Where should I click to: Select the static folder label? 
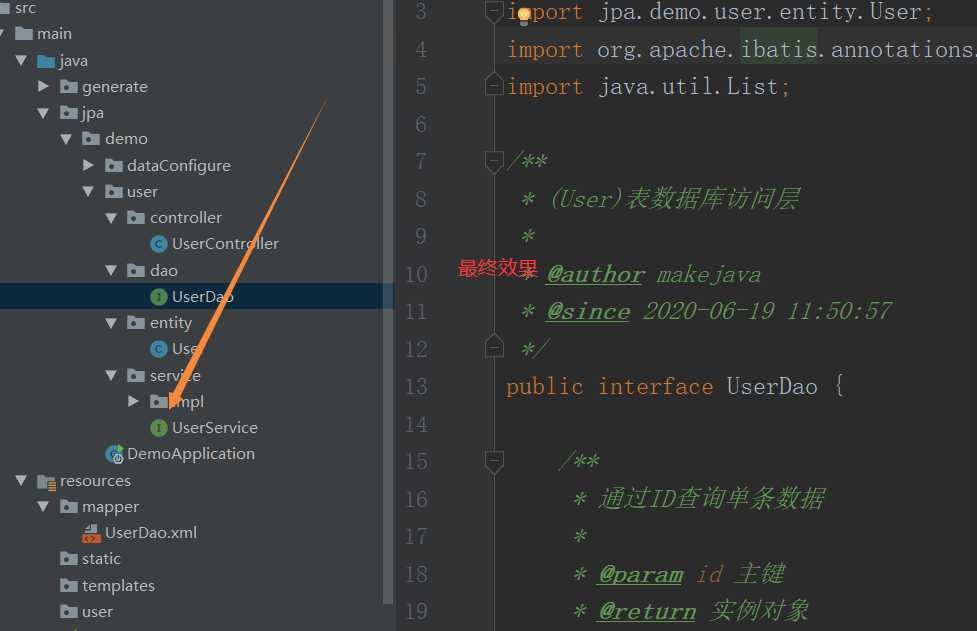(101, 559)
